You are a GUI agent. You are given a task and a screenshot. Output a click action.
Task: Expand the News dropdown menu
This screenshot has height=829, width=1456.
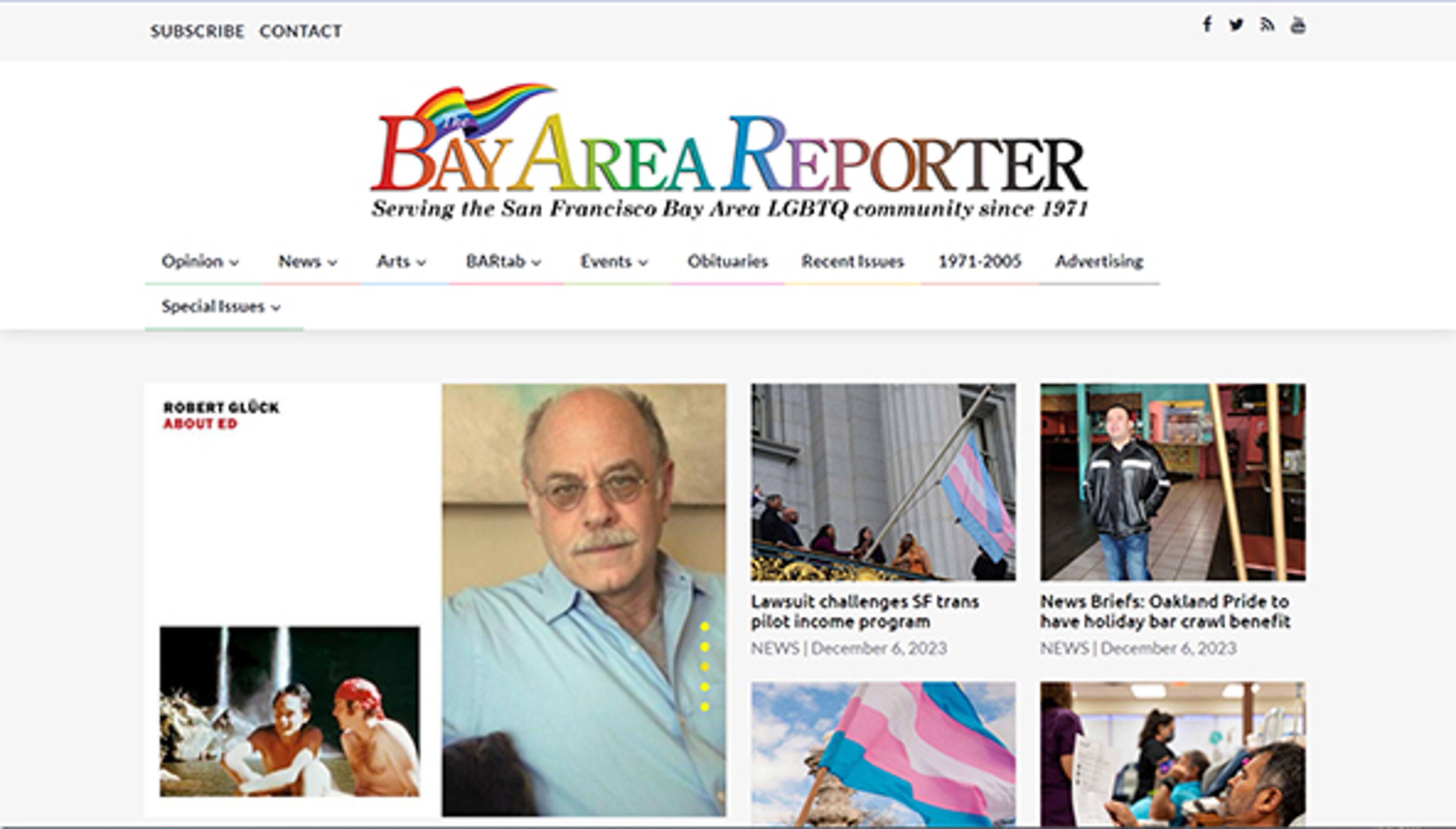pyautogui.click(x=308, y=261)
